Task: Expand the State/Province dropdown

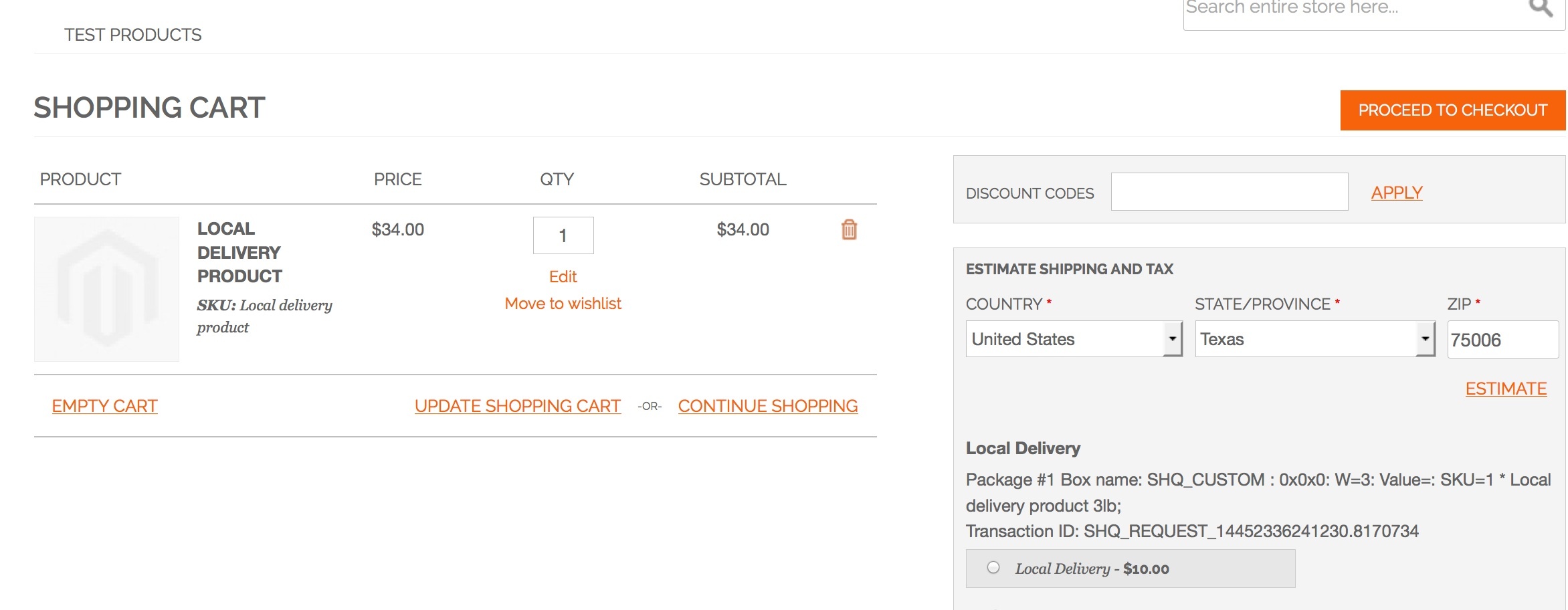Action: [x=1314, y=339]
